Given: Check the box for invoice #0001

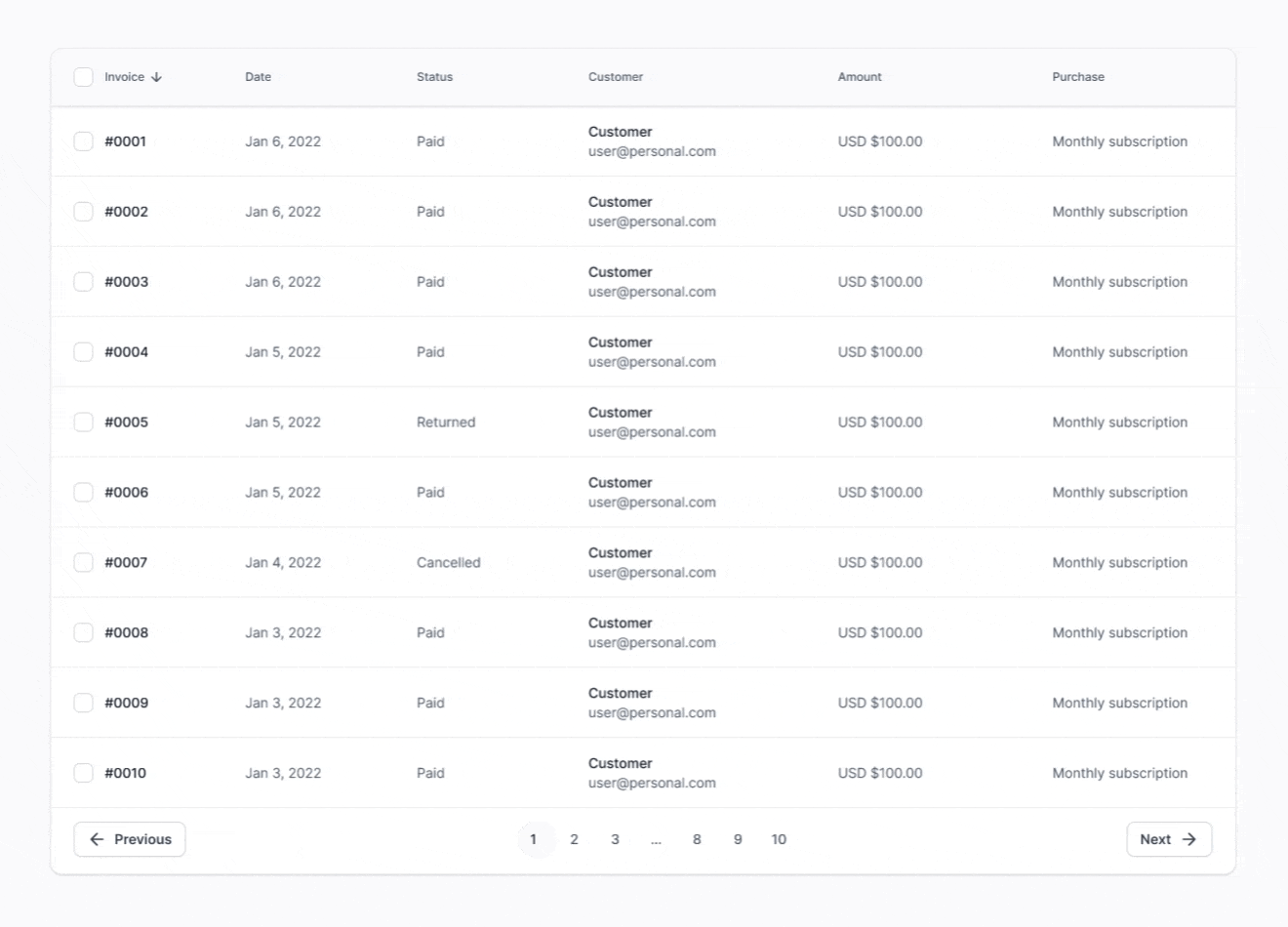Looking at the screenshot, I should pyautogui.click(x=84, y=141).
